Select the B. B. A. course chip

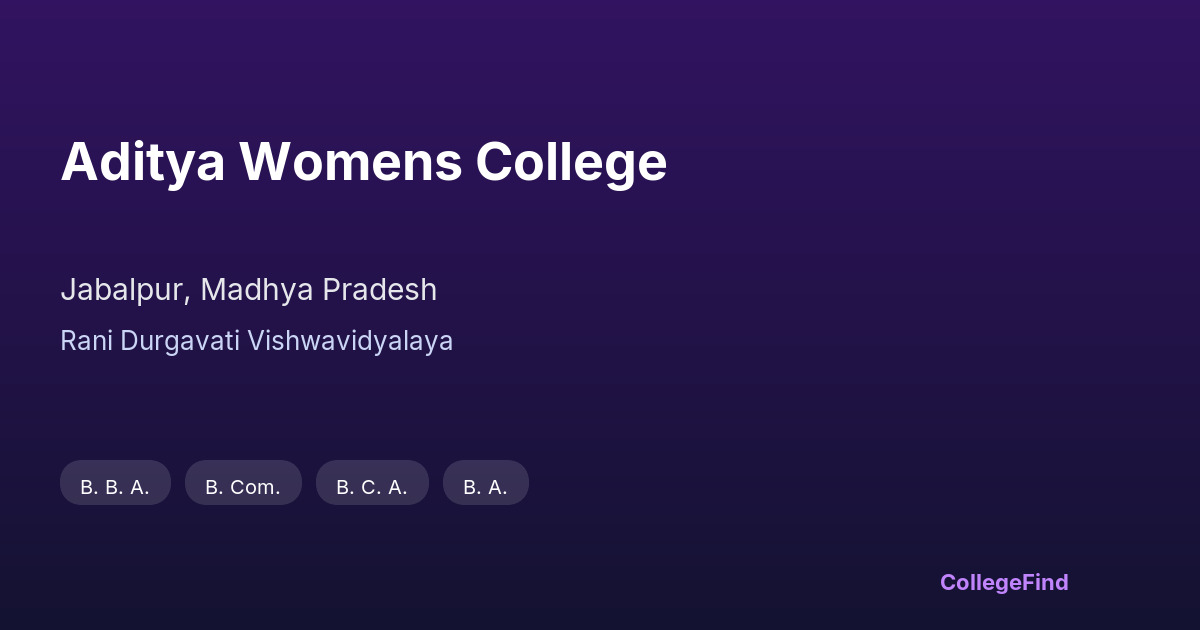(x=115, y=486)
